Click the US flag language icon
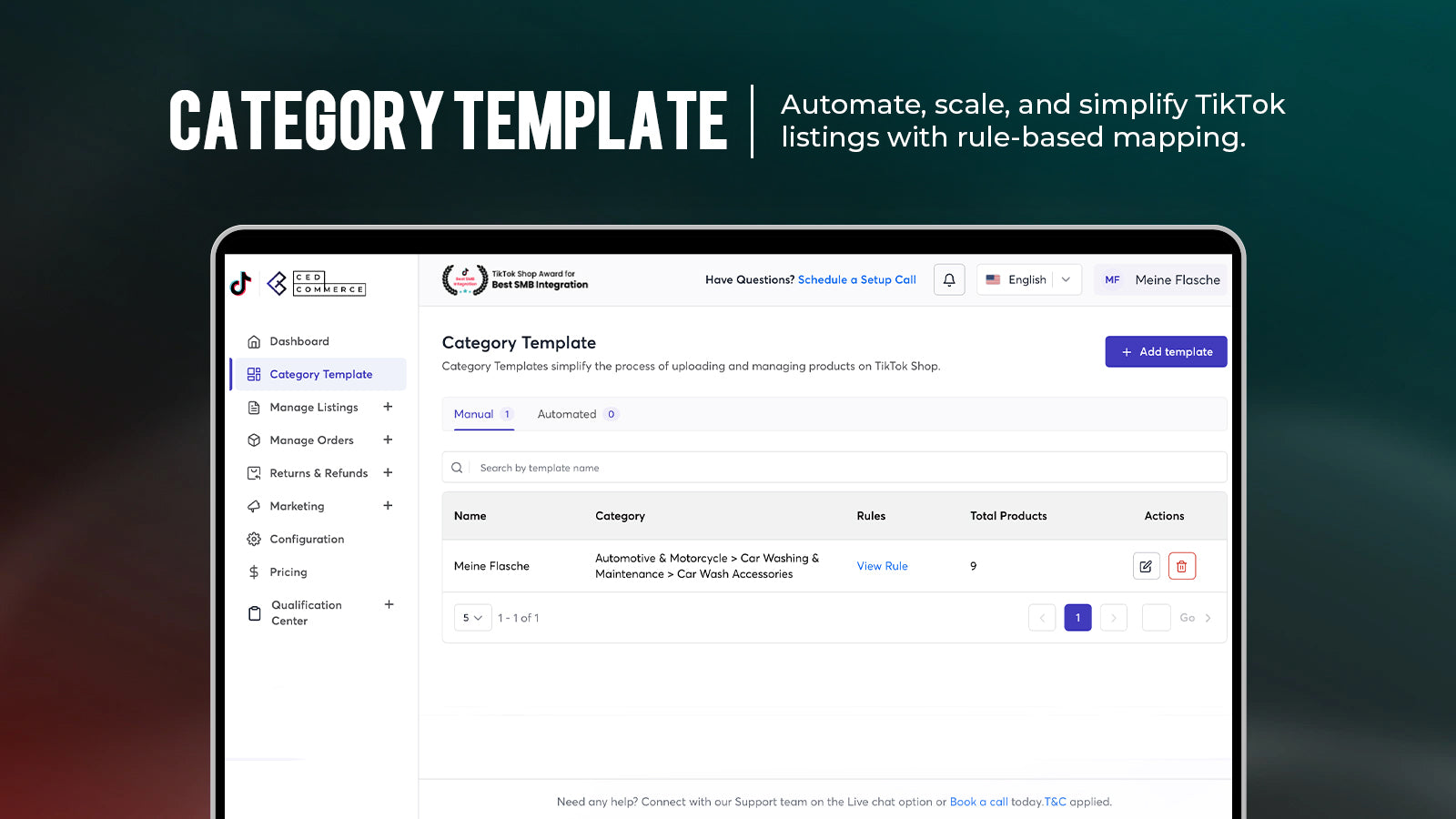Screen dimensions: 1456x819 pos(993,279)
